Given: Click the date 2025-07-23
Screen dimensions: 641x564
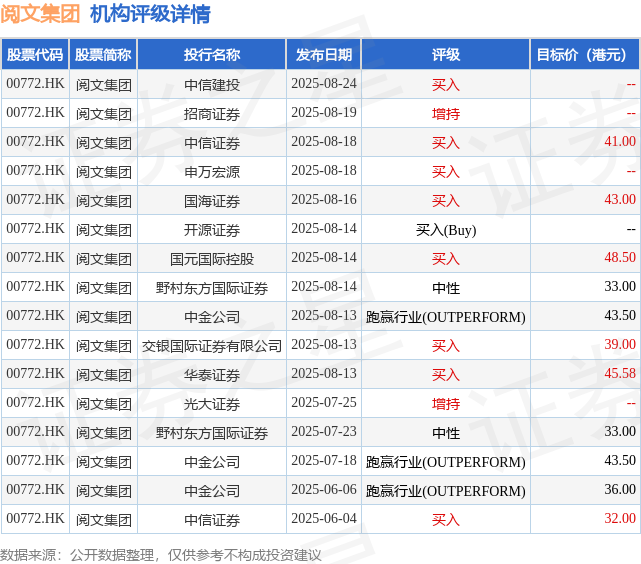Looking at the screenshot, I should 324,432.
